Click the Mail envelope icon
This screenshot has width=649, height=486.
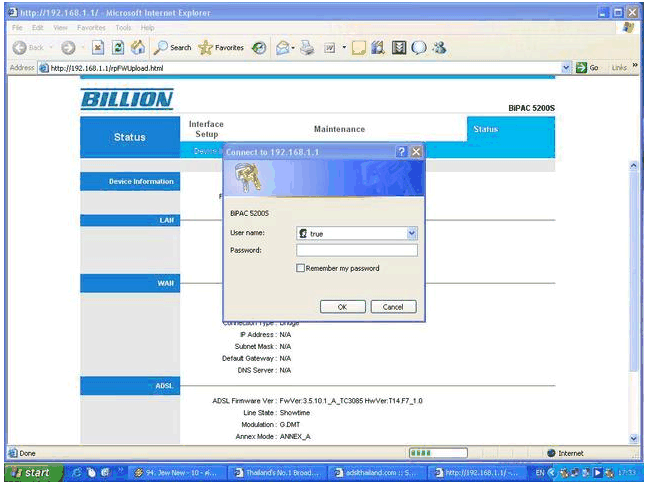tap(283, 48)
